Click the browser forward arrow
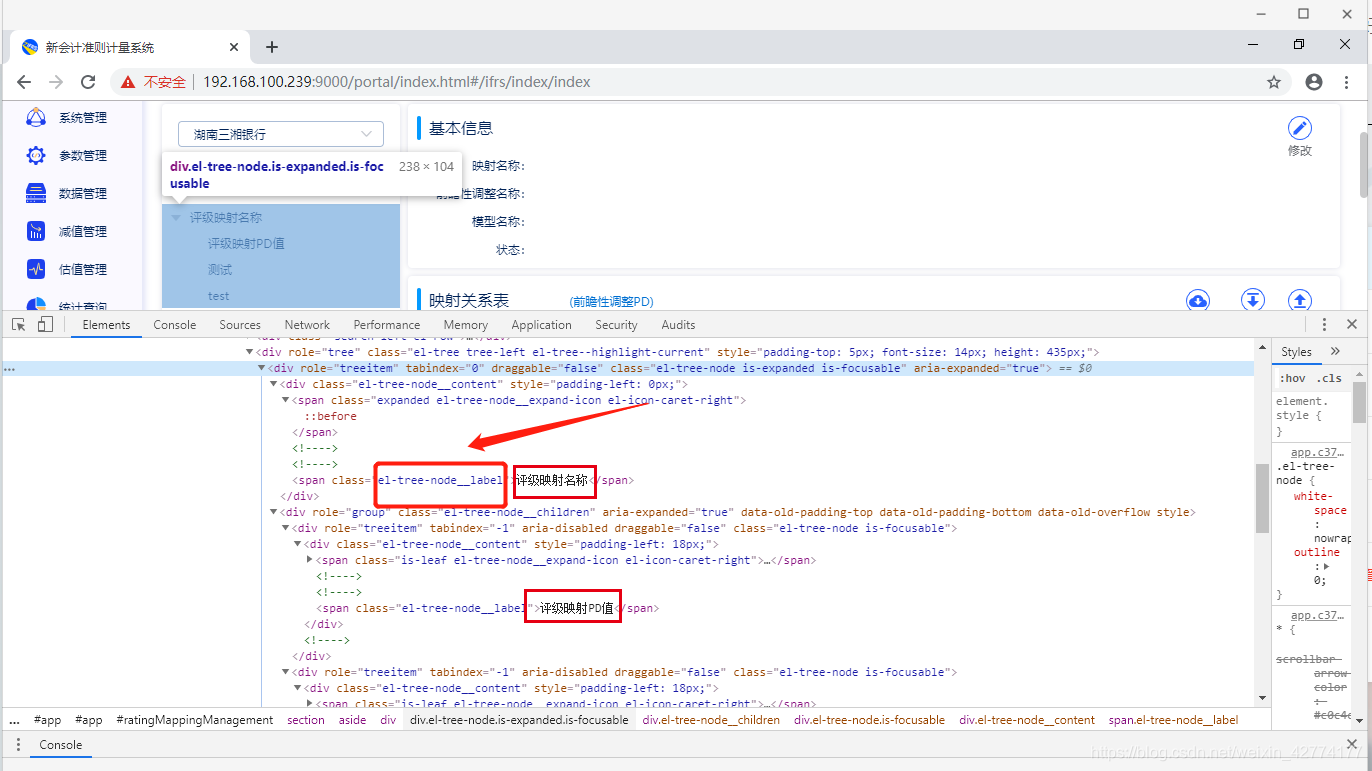 (56, 82)
